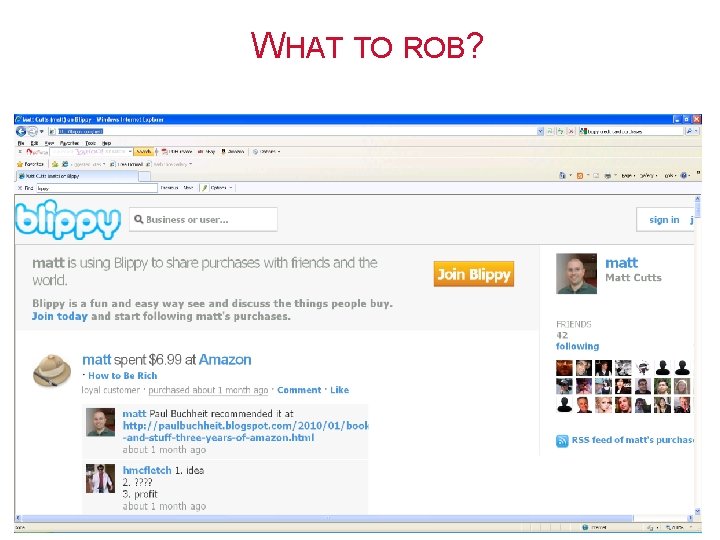The width and height of the screenshot is (720, 540).
Task: Click the matt username link beside profile photo
Action: (x=621, y=263)
